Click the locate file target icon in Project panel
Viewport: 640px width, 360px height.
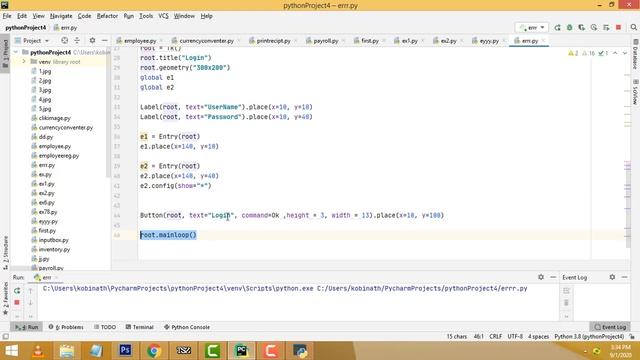click(x=64, y=40)
